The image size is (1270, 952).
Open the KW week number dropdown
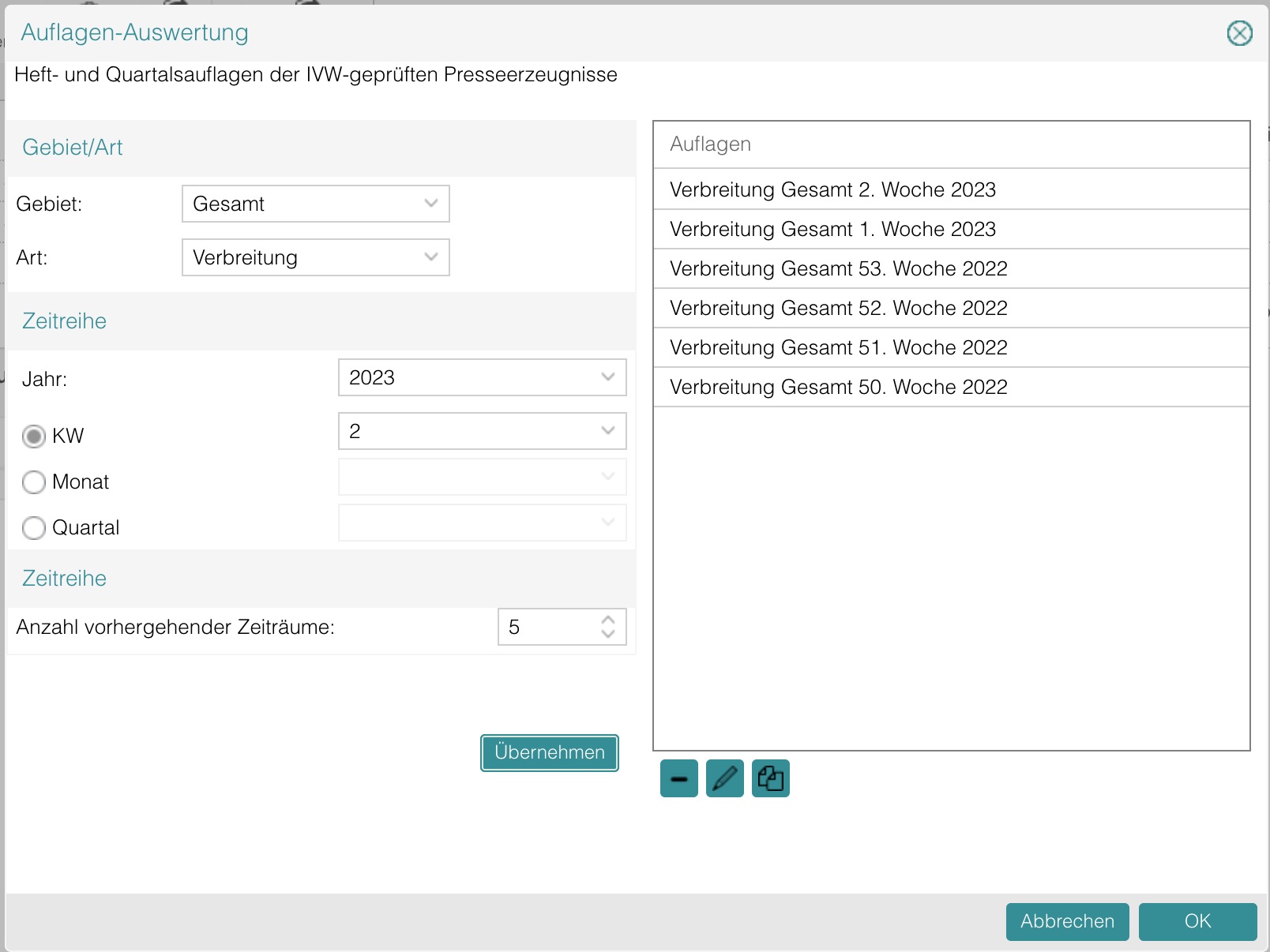[x=482, y=431]
